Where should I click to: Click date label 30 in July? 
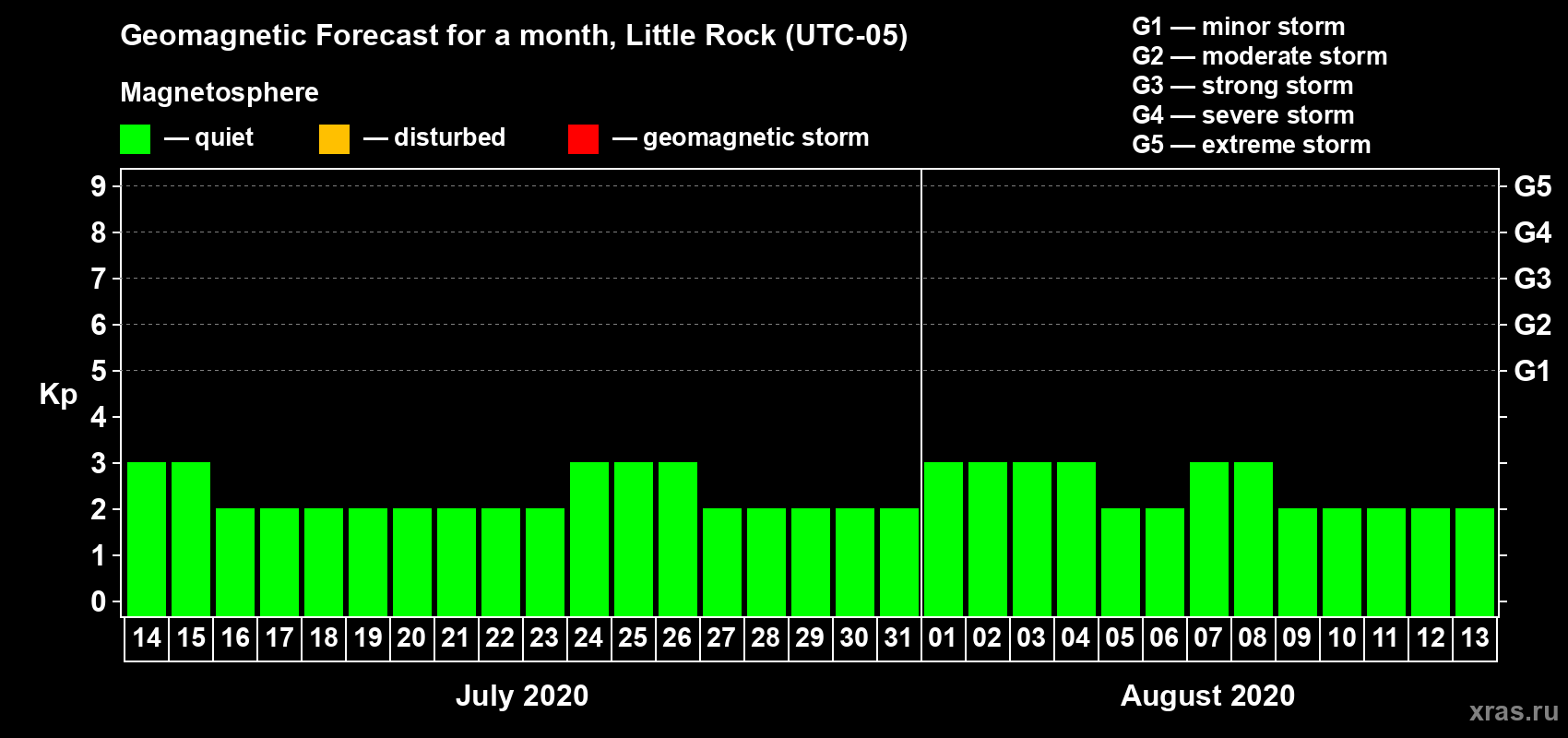point(854,638)
